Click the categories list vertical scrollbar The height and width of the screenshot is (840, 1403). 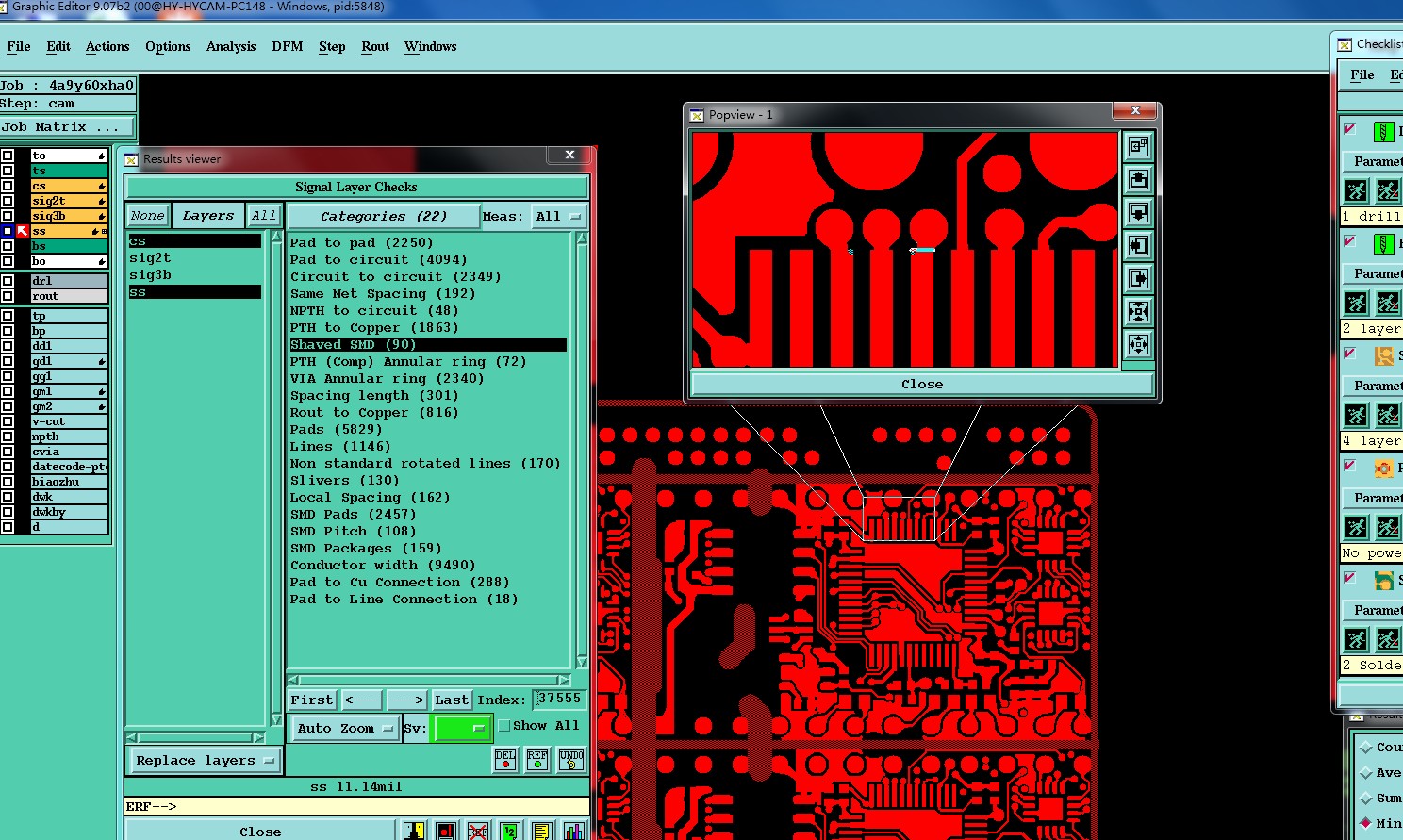582,451
